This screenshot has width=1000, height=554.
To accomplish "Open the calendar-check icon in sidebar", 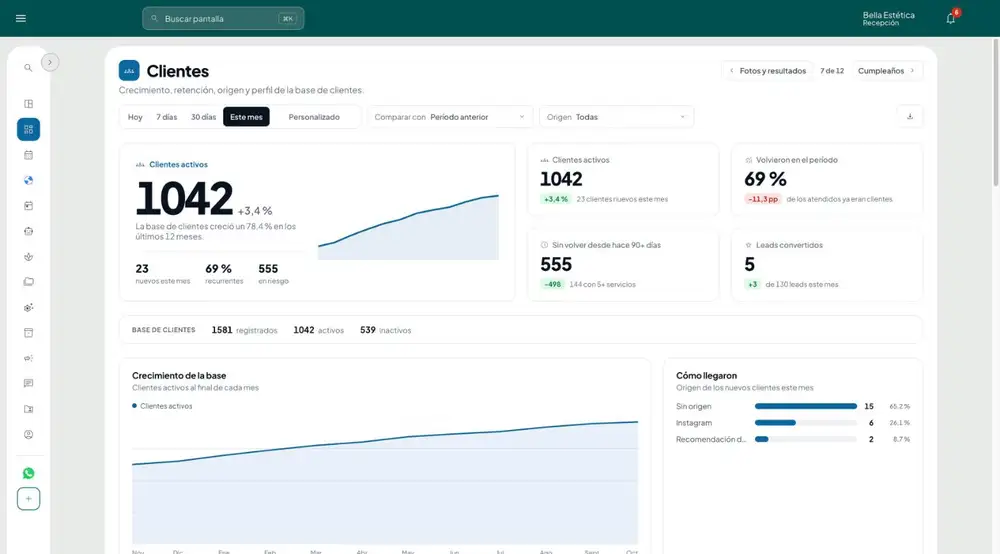I will coord(28,206).
